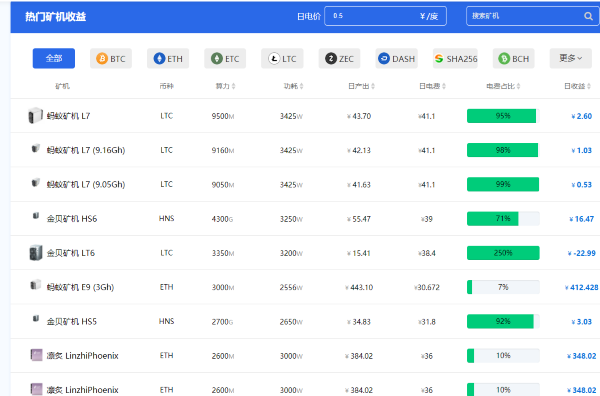The image size is (600, 396).
Task: Select the 全部 tab
Action: click(54, 58)
